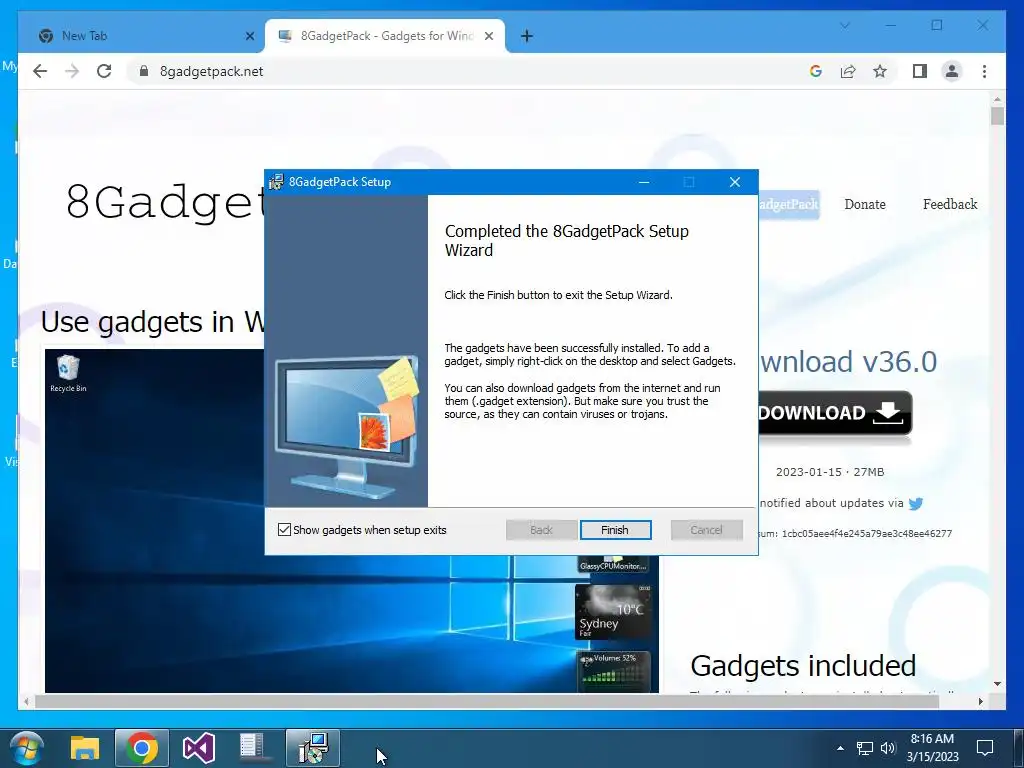Click the 'Gadgets included' heading

tap(803, 665)
